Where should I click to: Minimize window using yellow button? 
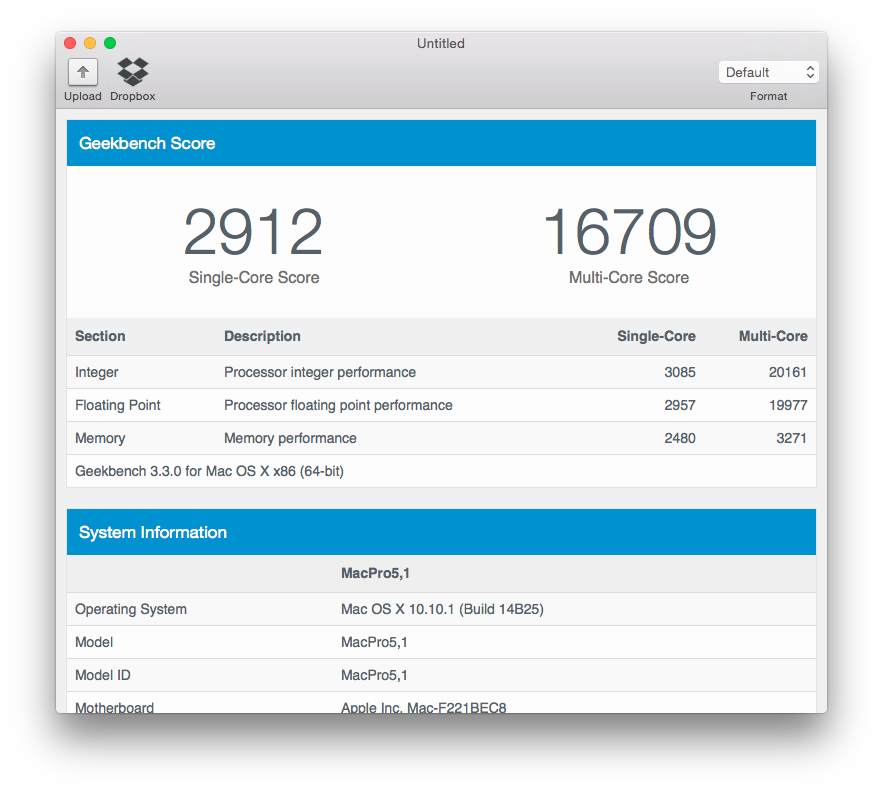pyautogui.click(x=90, y=43)
